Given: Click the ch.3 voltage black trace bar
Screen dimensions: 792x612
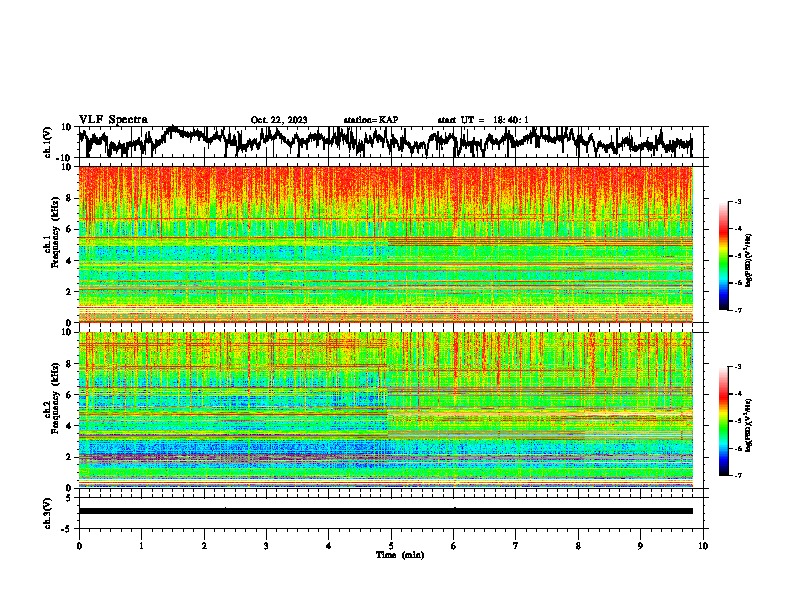Looking at the screenshot, I should (386, 511).
